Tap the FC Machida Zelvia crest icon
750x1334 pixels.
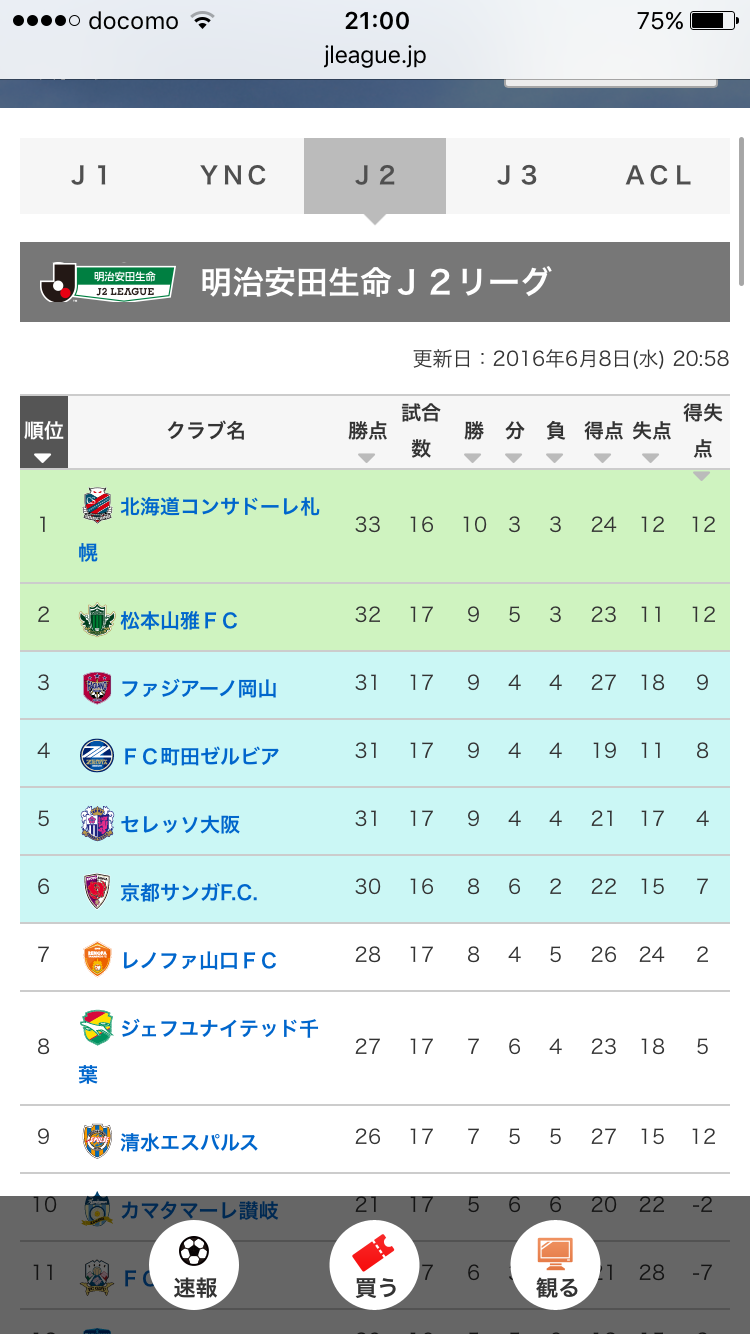point(97,756)
